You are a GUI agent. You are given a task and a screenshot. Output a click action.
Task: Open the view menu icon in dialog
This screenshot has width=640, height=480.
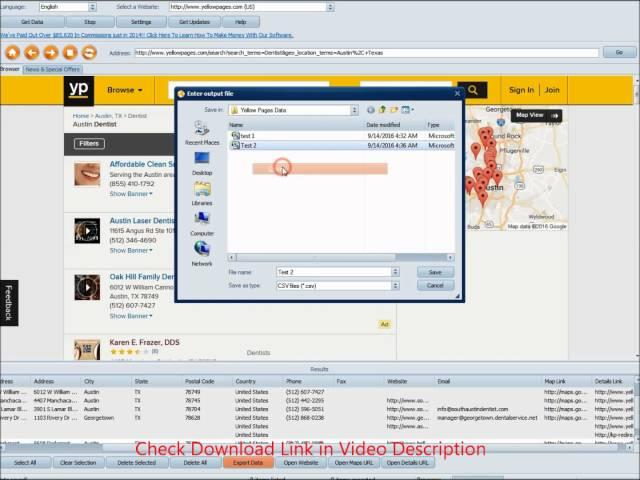[407, 110]
